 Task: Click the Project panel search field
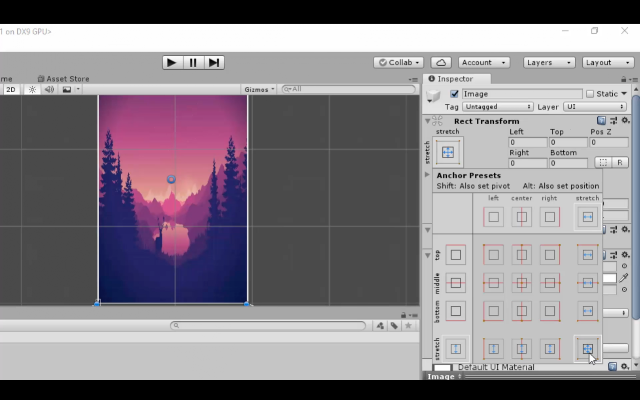click(268, 325)
